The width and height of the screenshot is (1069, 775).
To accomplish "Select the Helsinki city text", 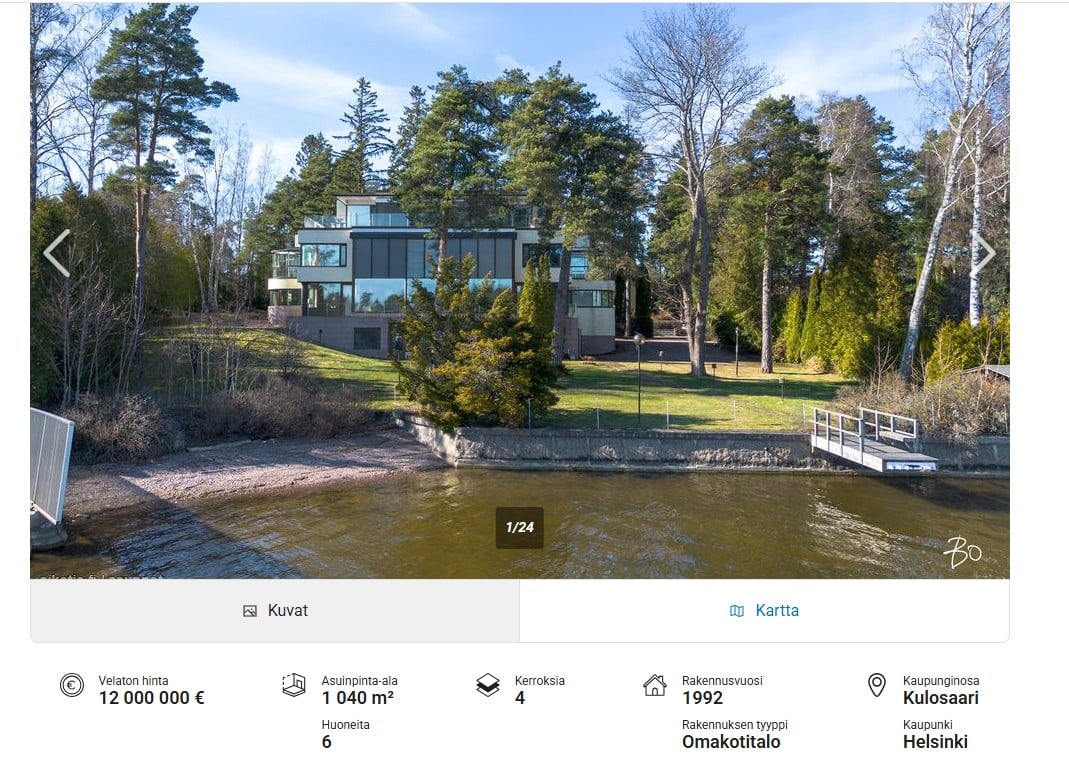I will click(935, 742).
